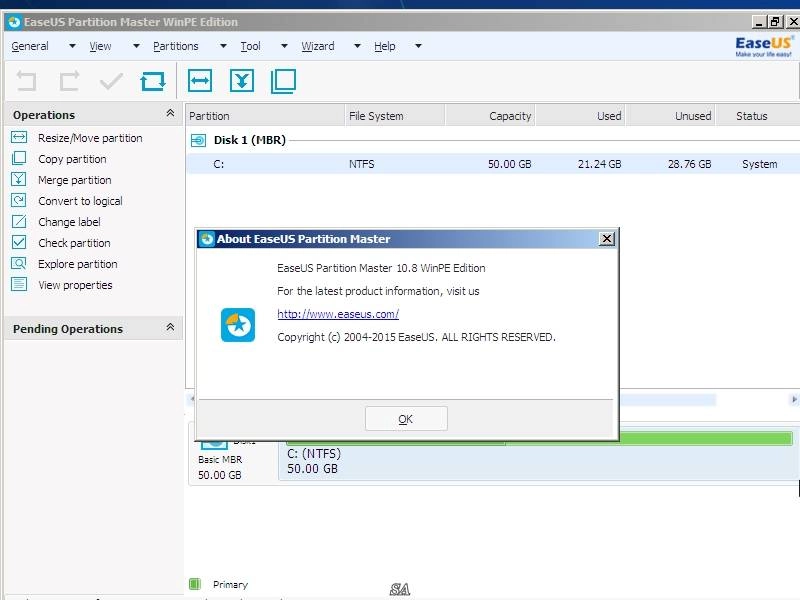
Task: Click the Apply checkmark toolbar icon
Action: tap(111, 81)
